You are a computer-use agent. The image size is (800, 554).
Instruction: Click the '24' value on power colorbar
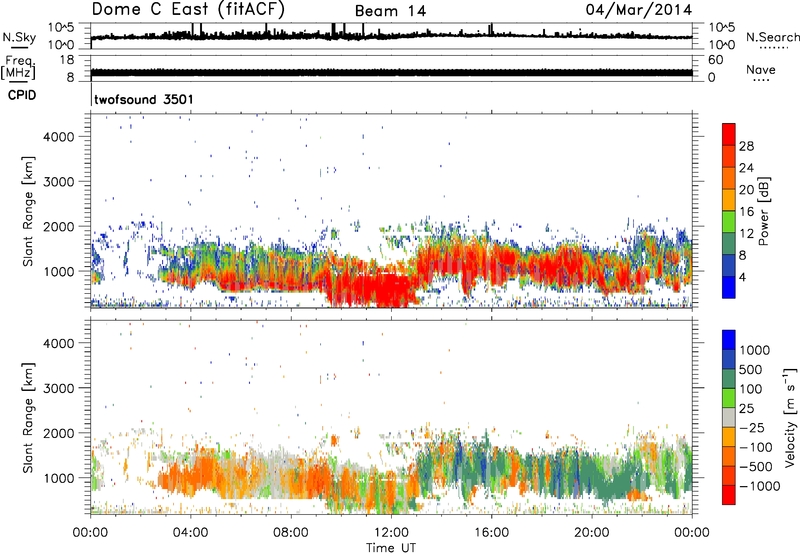click(746, 168)
